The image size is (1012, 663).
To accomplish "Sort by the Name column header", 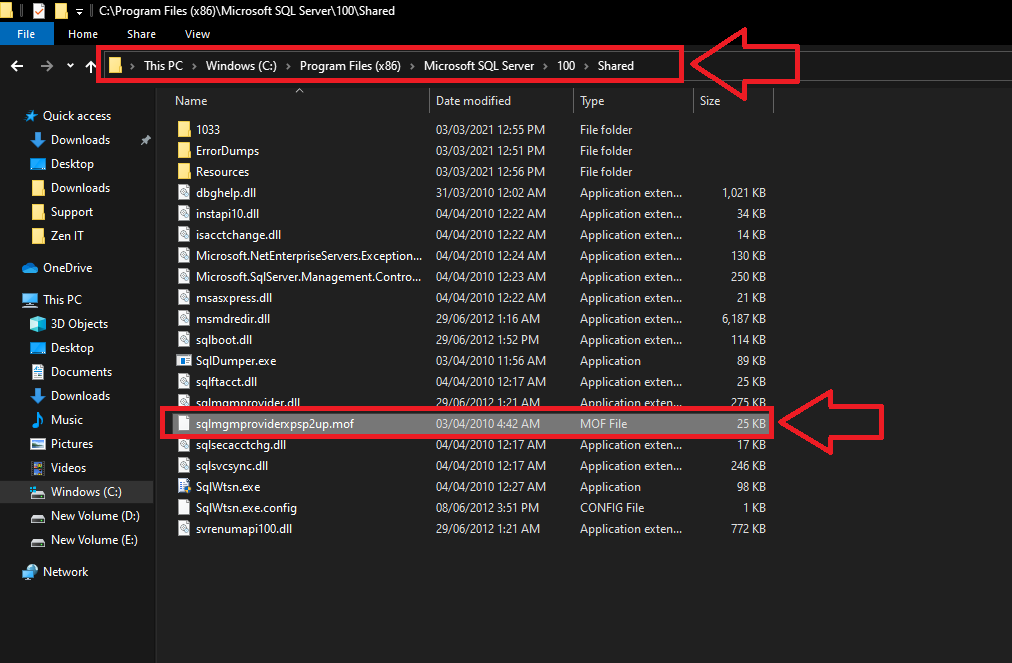I will pyautogui.click(x=191, y=101).
